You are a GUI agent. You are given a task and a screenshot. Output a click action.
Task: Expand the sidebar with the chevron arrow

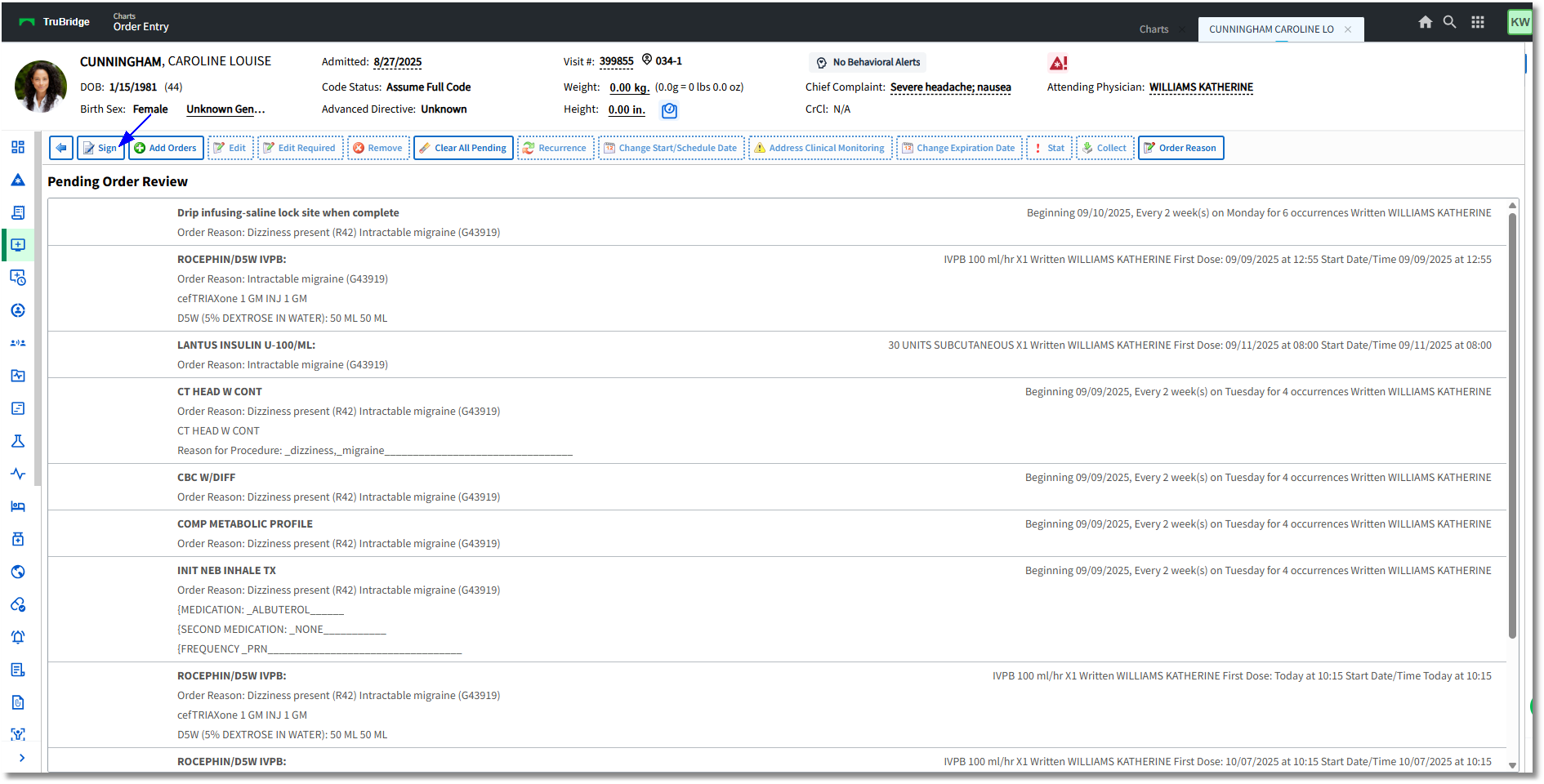pos(21,758)
